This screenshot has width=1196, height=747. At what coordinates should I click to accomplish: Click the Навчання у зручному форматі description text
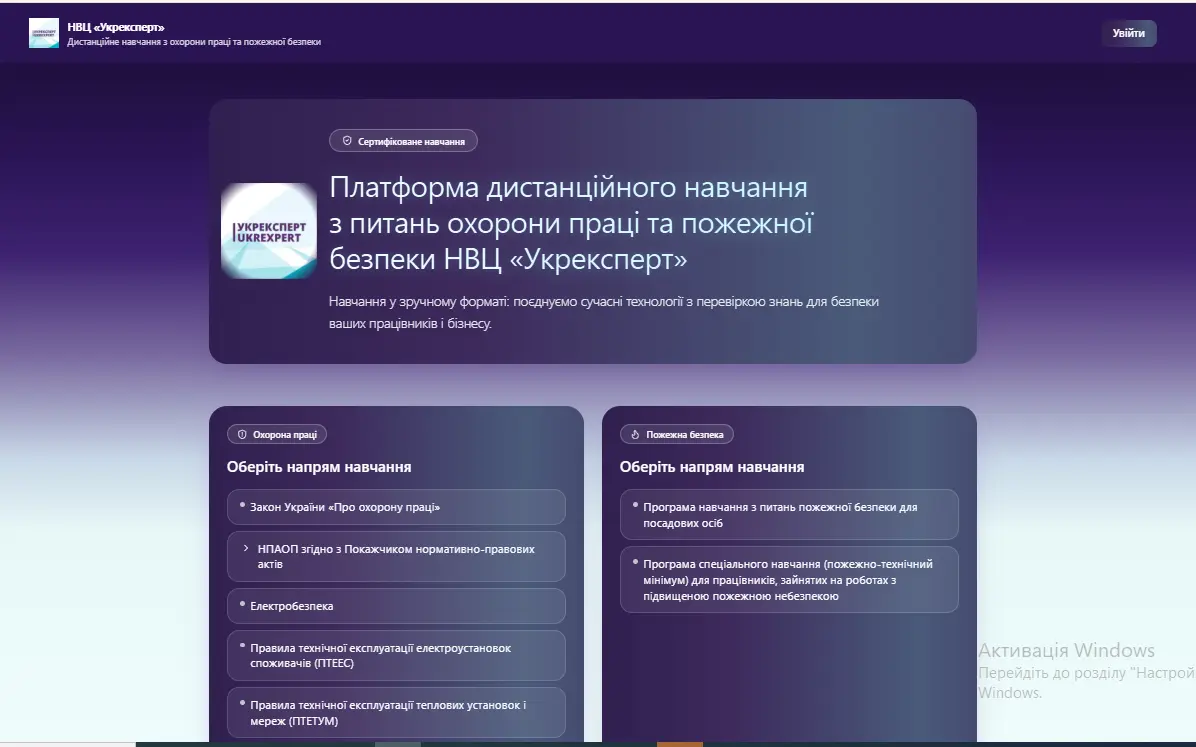[x=603, y=312]
